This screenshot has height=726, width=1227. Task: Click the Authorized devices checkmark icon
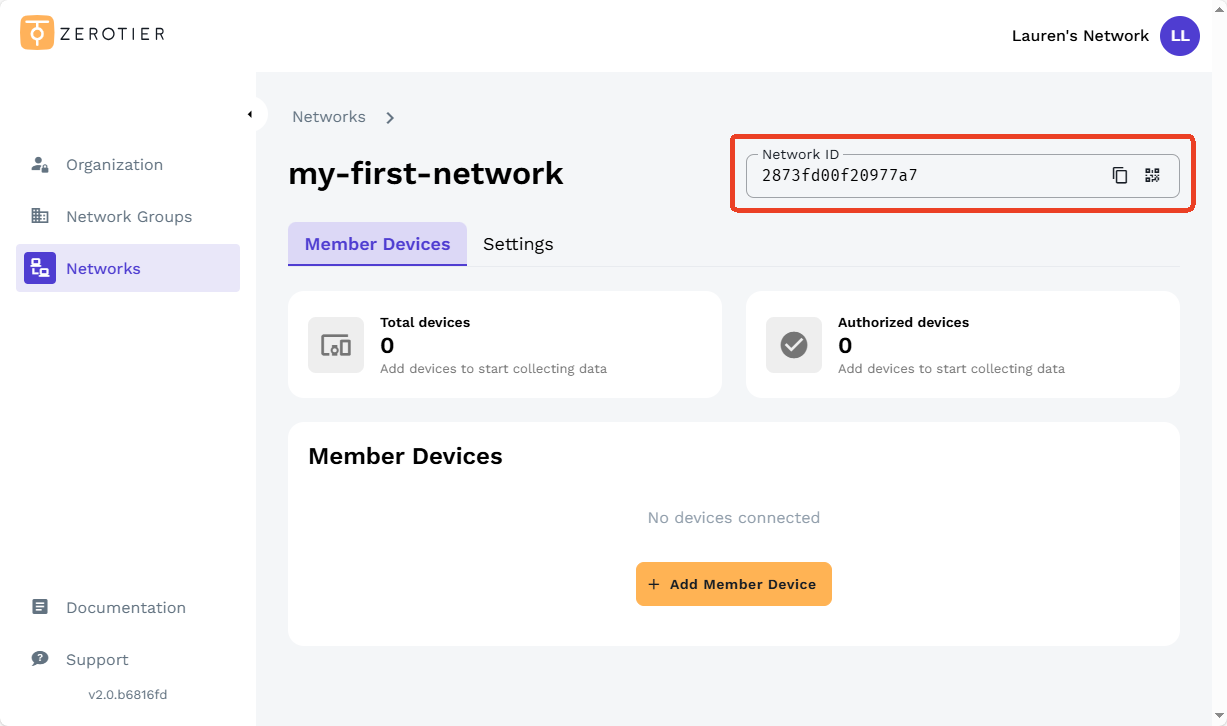click(793, 344)
